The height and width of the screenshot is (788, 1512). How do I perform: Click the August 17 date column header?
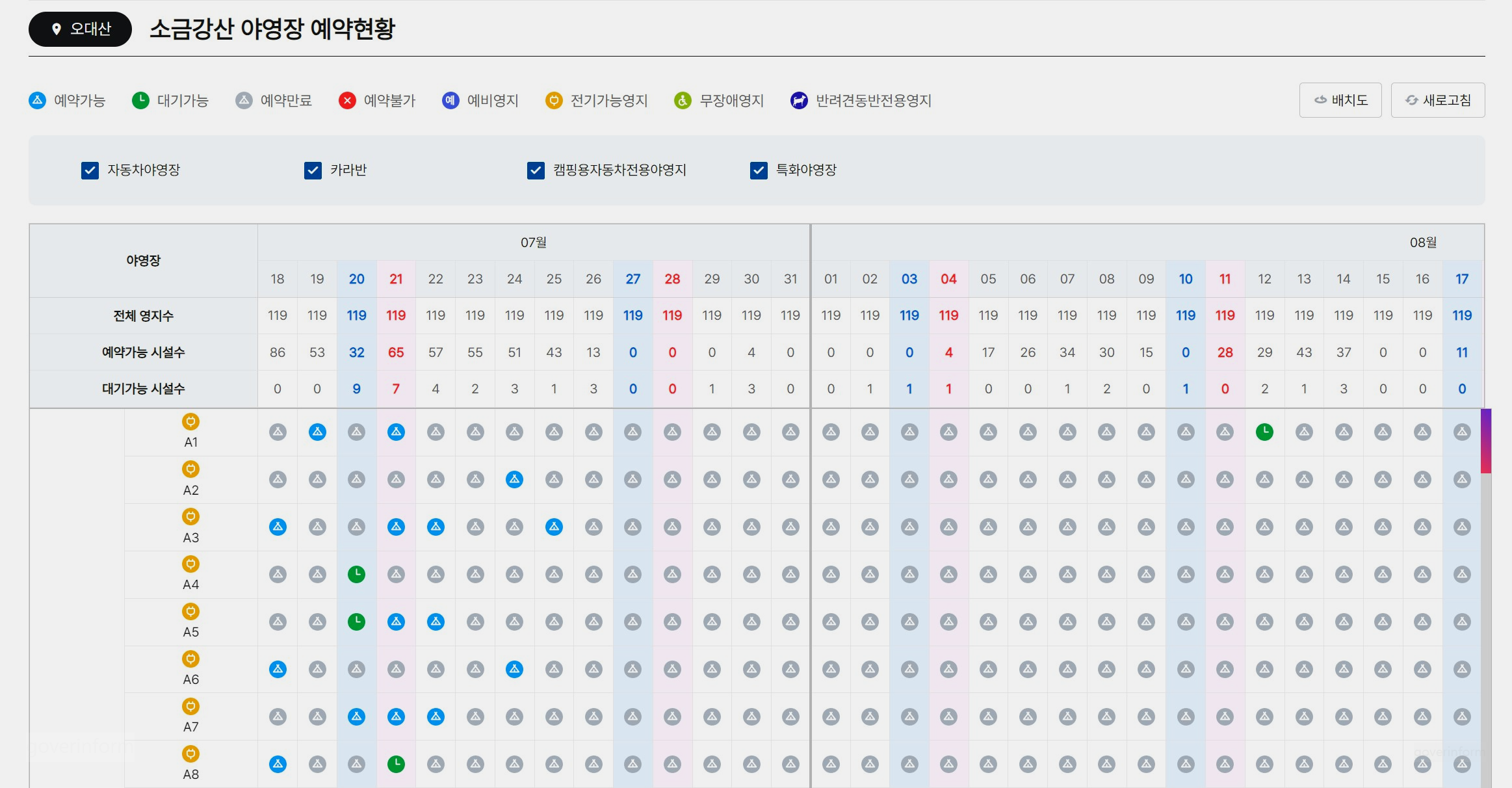tap(1462, 279)
